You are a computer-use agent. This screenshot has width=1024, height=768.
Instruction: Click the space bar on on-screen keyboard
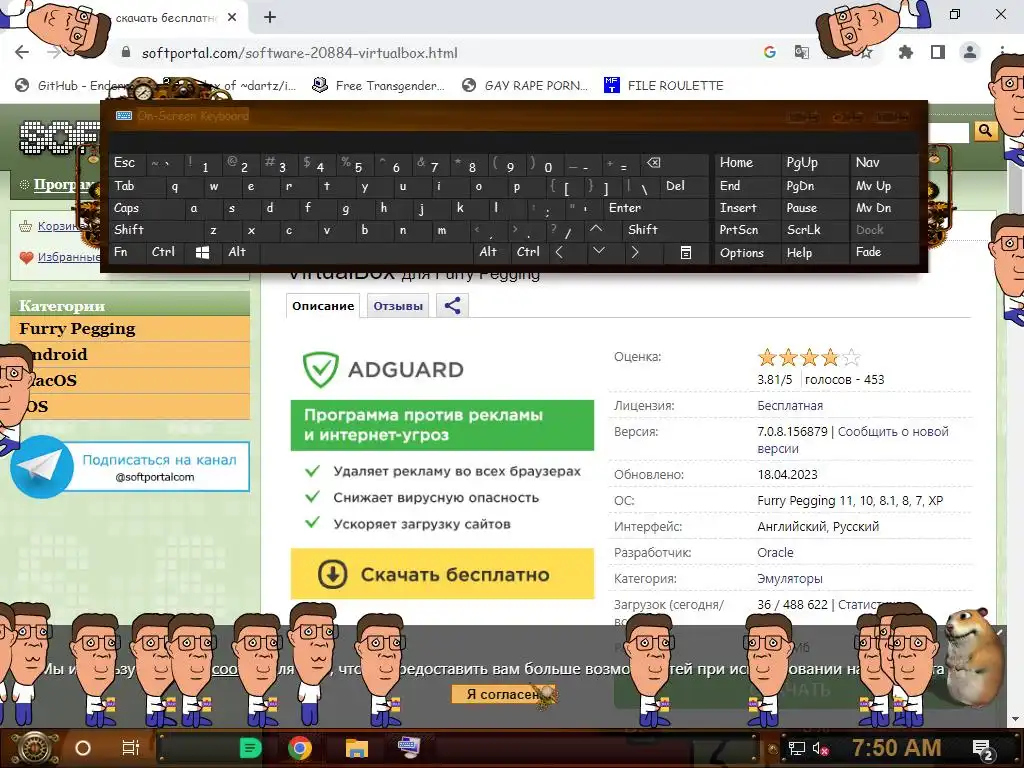(x=366, y=252)
